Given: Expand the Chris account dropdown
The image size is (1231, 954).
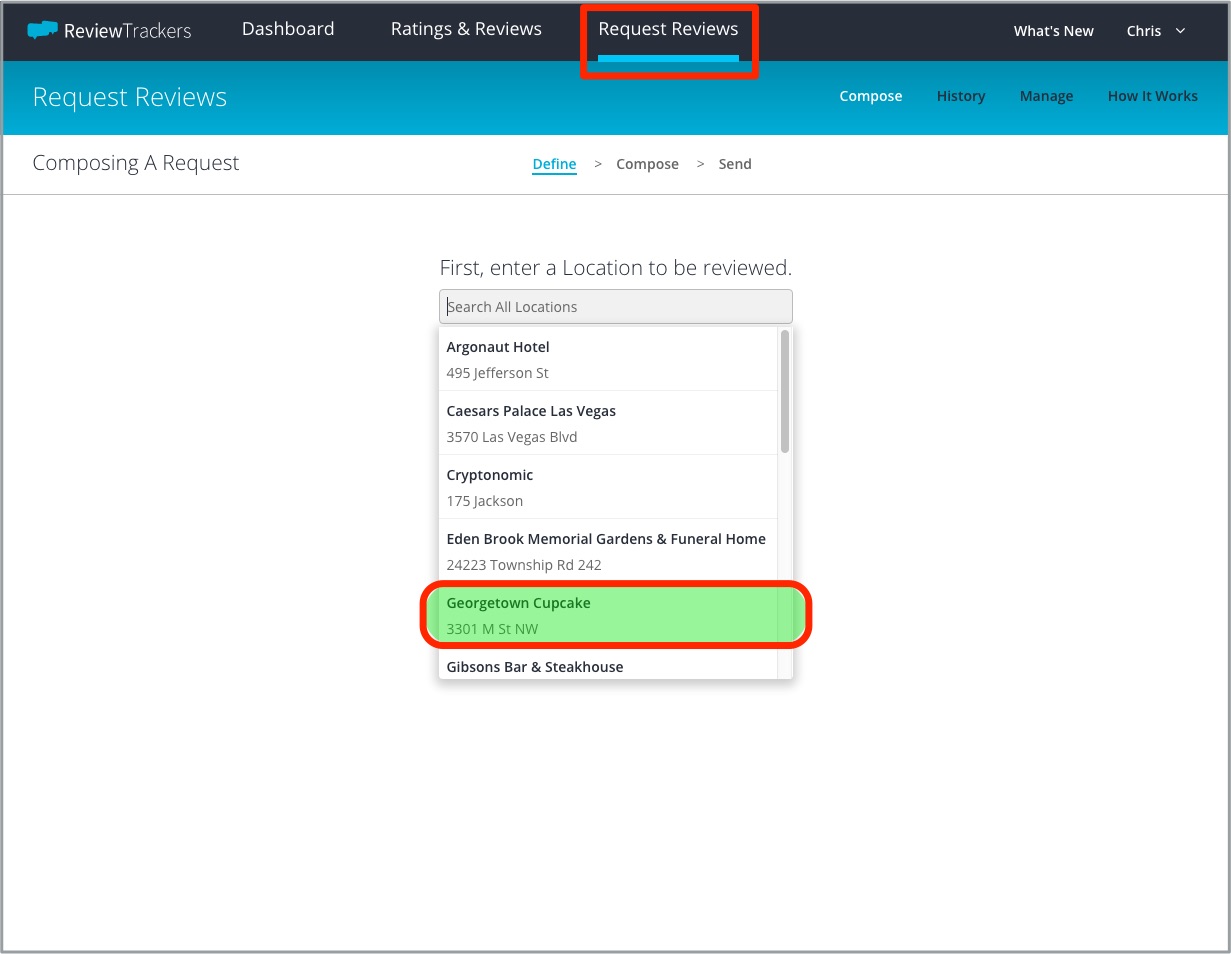Looking at the screenshot, I should tap(1155, 31).
